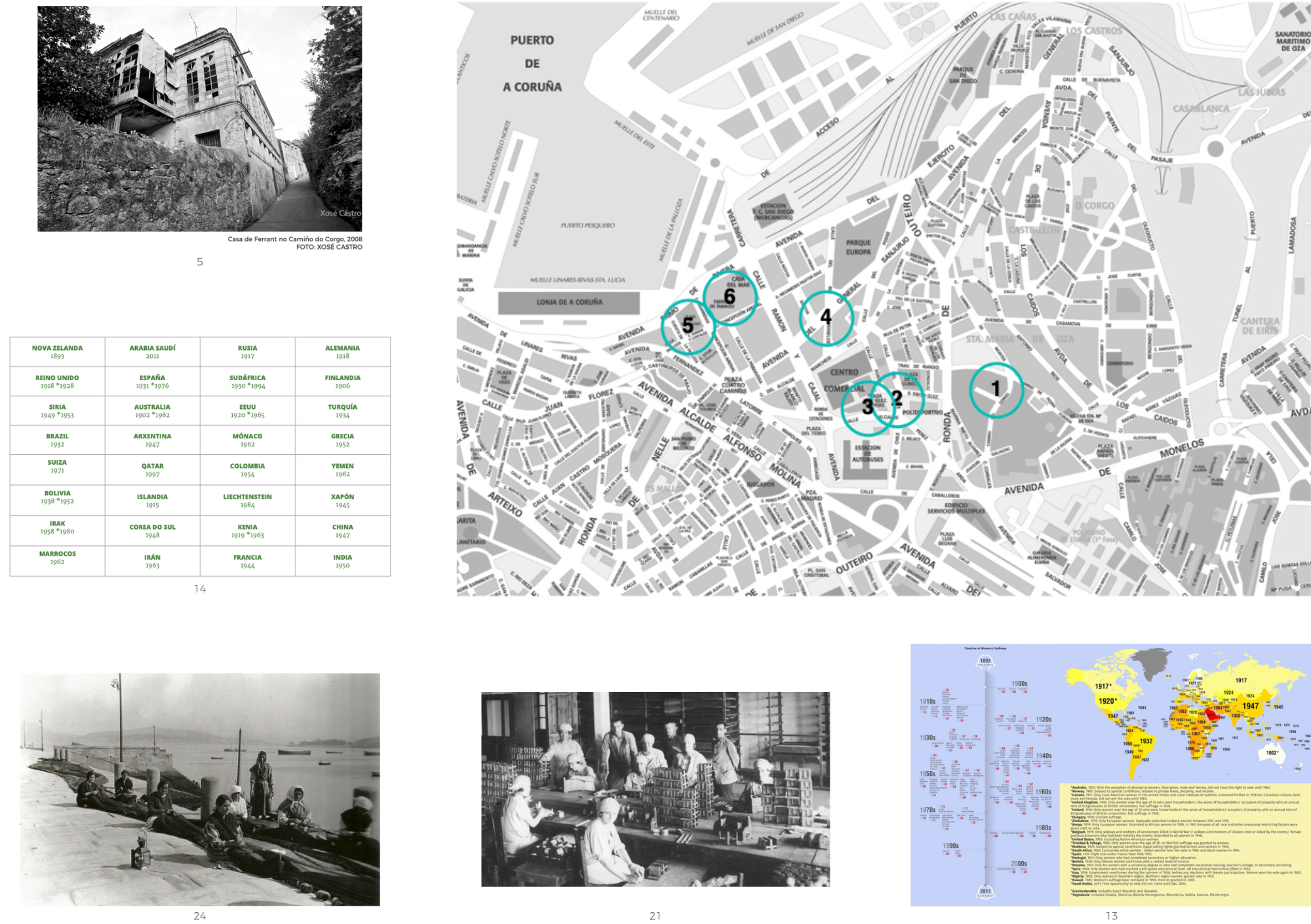
Task: Click the Puerto de A Coruña map label
Action: 532,64
